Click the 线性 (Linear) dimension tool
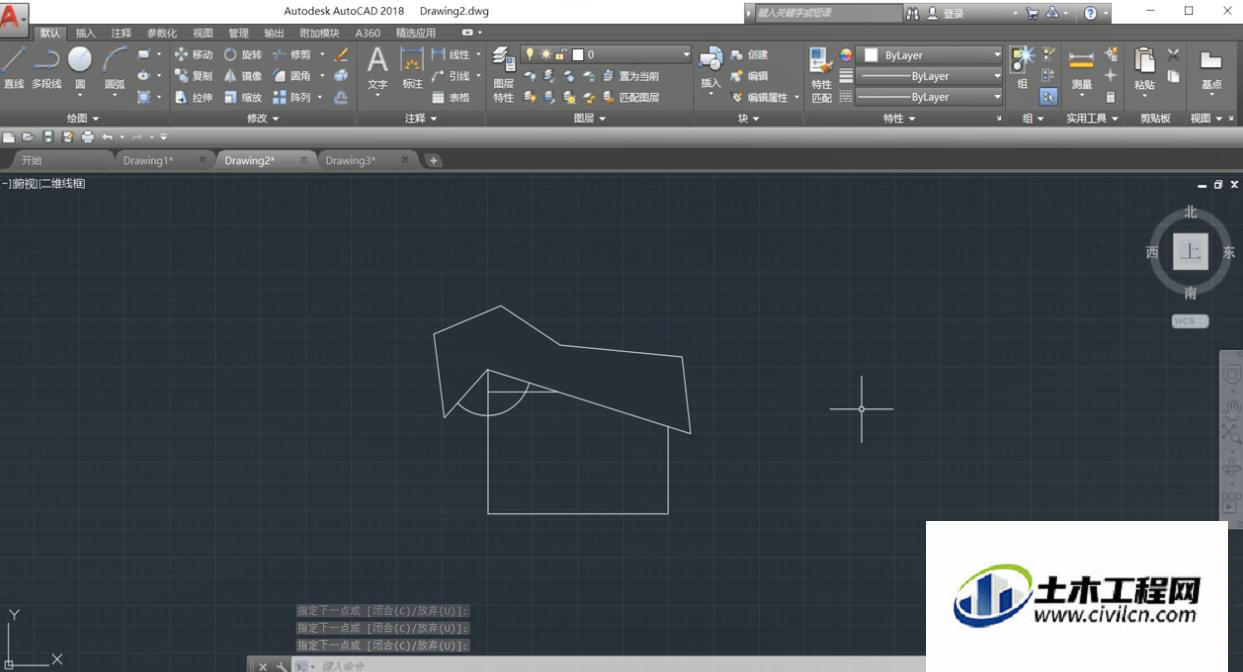Viewport: 1243px width, 672px height. [x=451, y=54]
